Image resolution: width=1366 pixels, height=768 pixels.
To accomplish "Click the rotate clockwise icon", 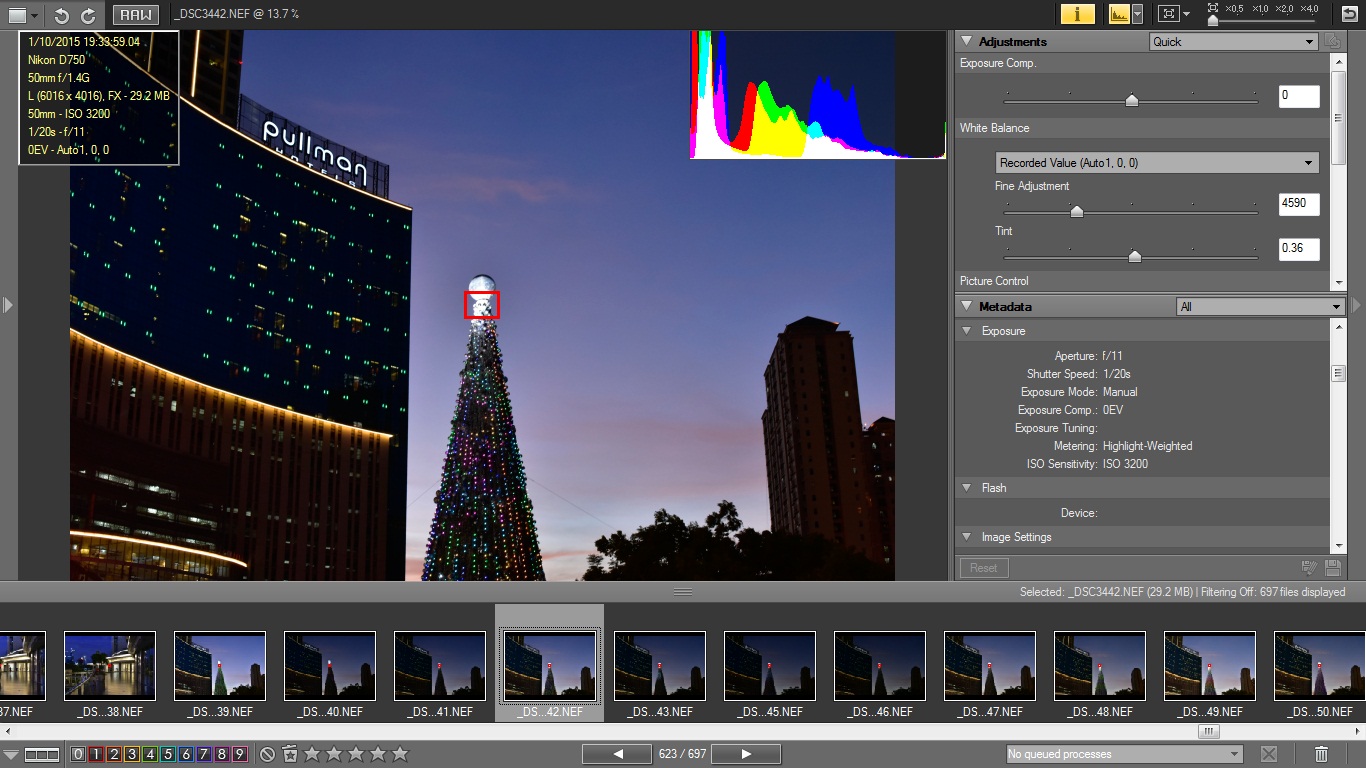I will 88,15.
